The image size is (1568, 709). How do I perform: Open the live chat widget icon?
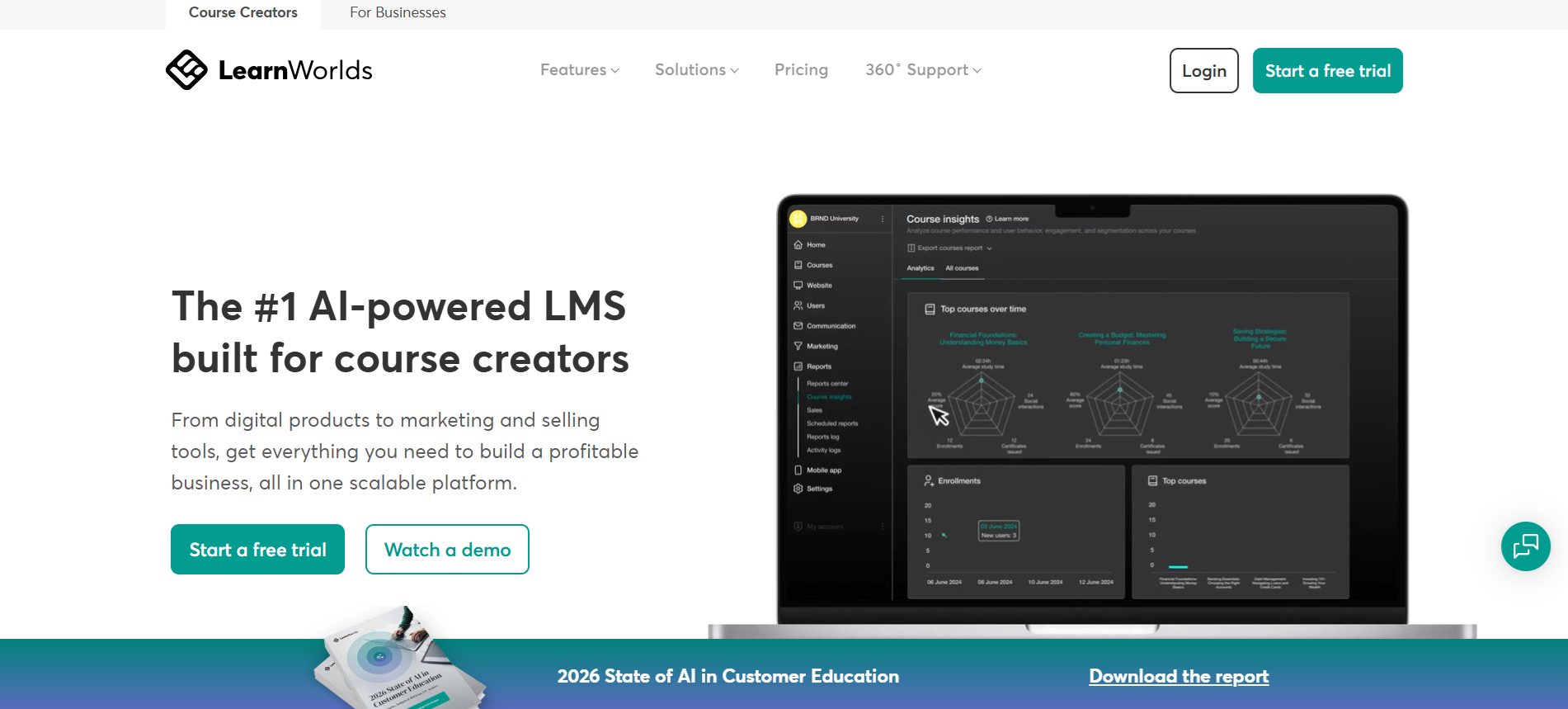click(x=1525, y=546)
